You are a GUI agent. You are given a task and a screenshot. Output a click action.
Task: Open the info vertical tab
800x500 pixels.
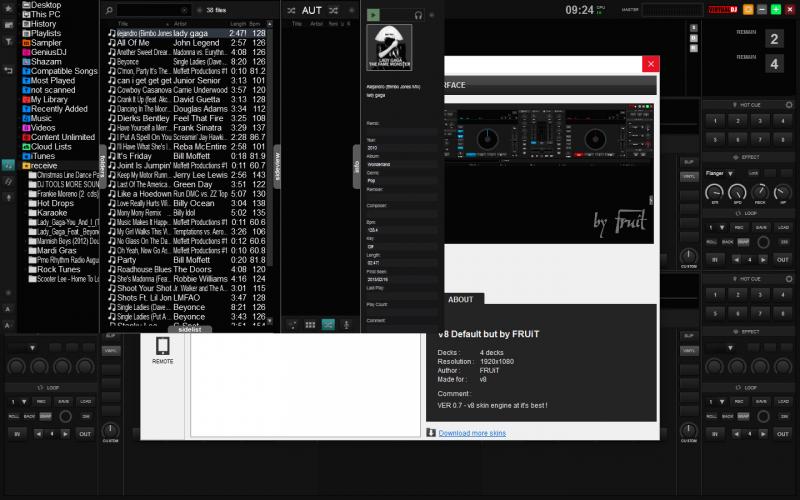(357, 166)
